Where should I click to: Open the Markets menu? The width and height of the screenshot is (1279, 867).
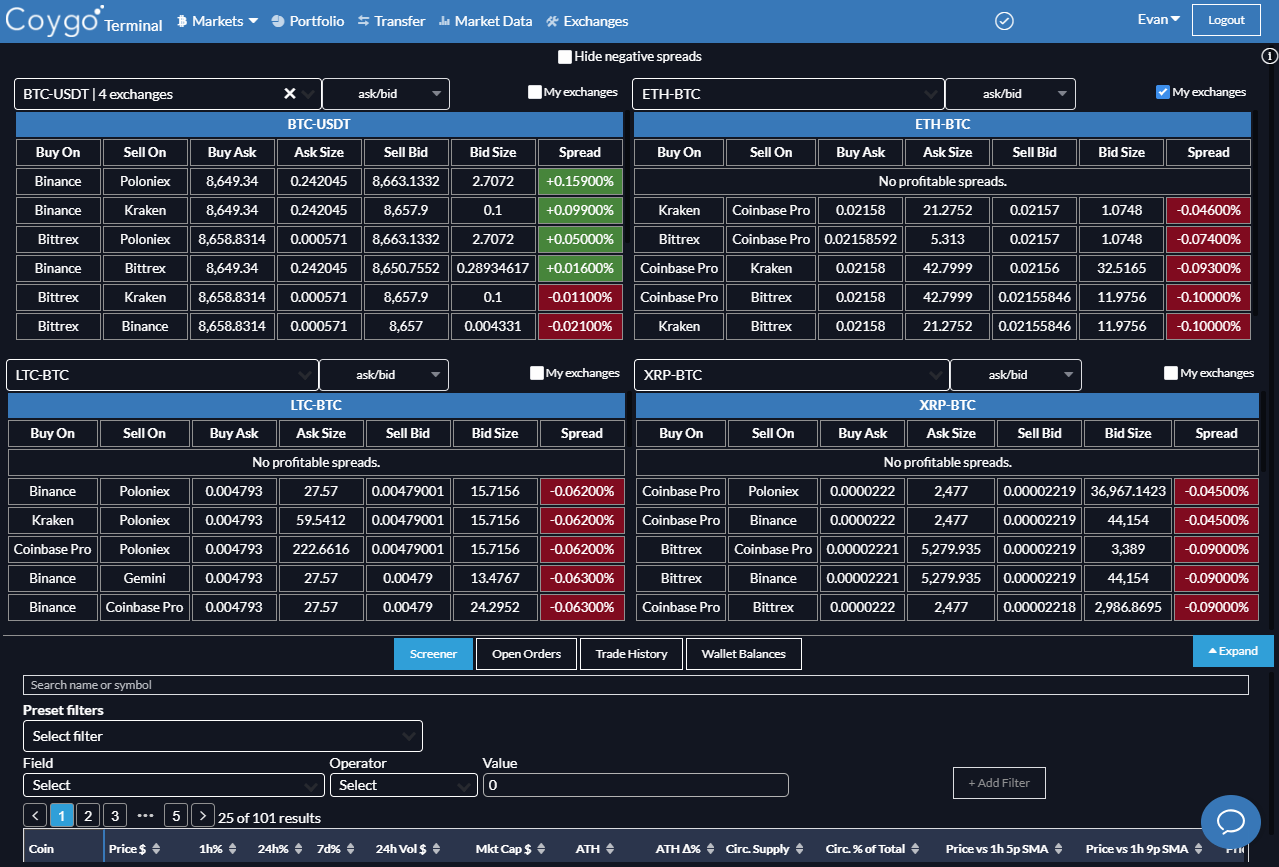(x=217, y=21)
